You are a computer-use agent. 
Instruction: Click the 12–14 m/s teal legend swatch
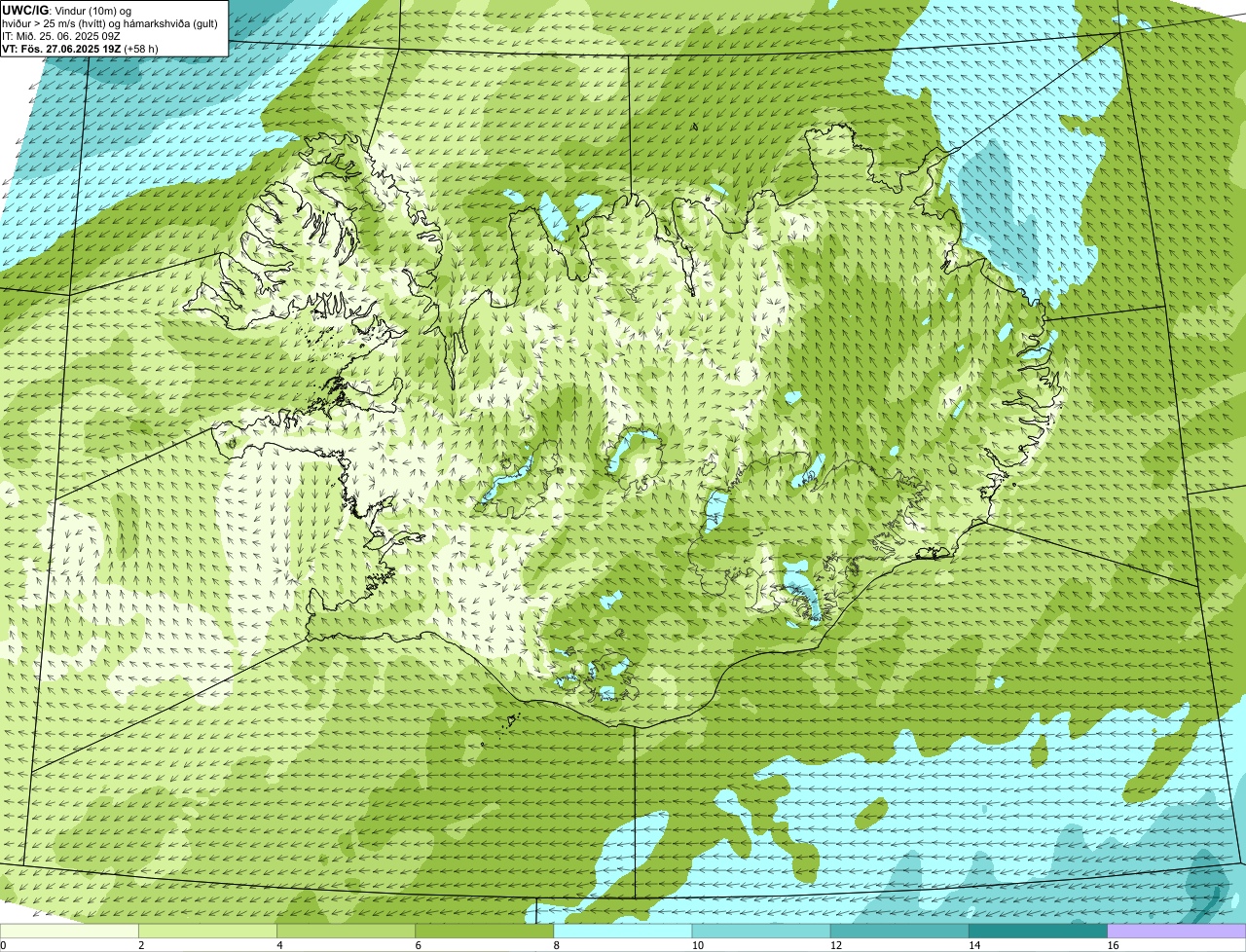pos(899,931)
